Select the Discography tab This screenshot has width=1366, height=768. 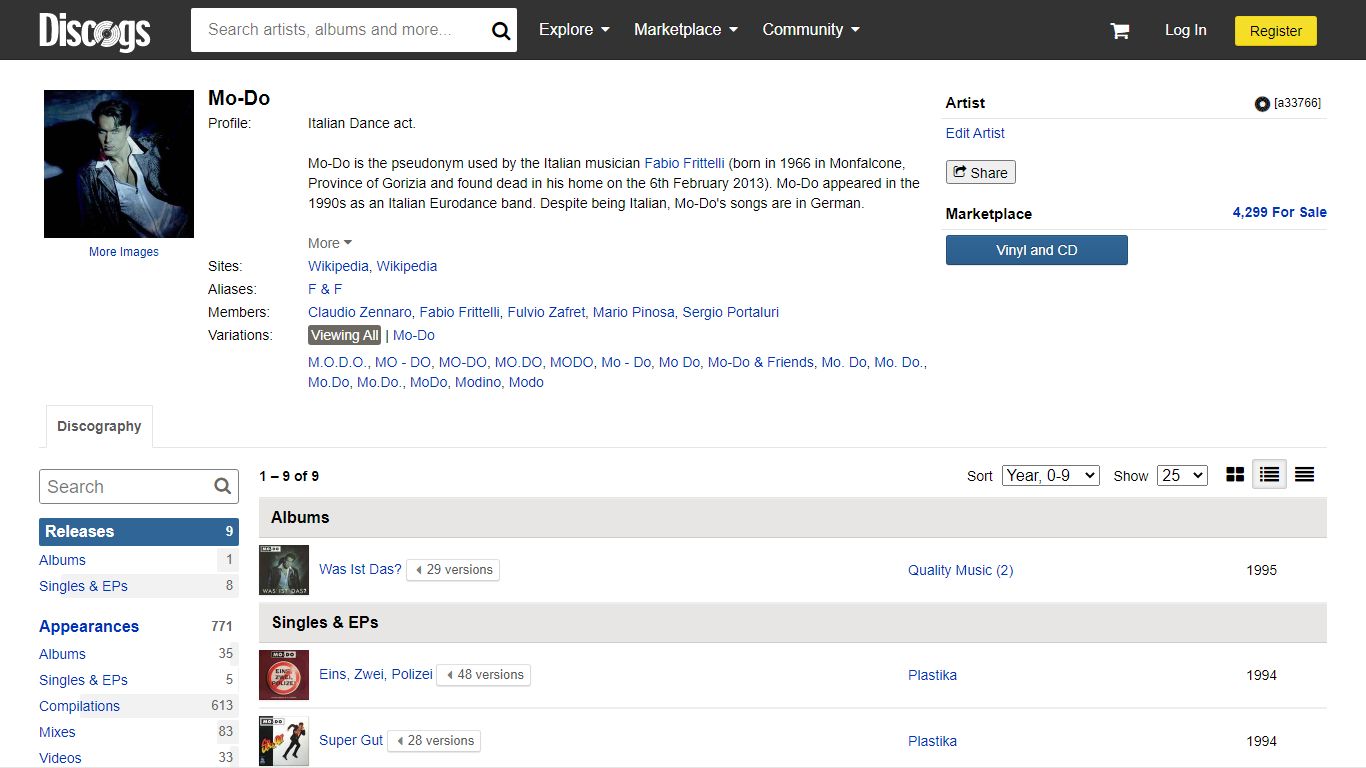[x=99, y=426]
